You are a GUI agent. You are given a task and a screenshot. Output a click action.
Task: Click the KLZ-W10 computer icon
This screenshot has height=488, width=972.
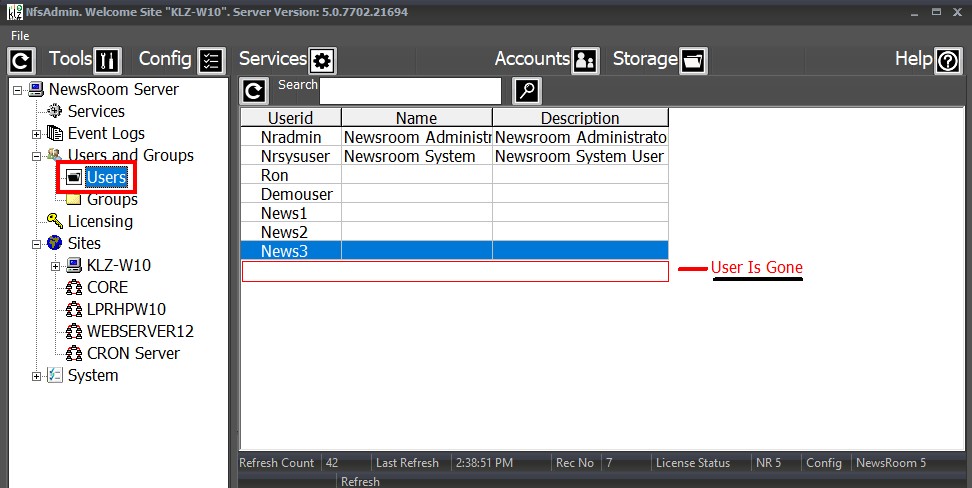pos(74,265)
